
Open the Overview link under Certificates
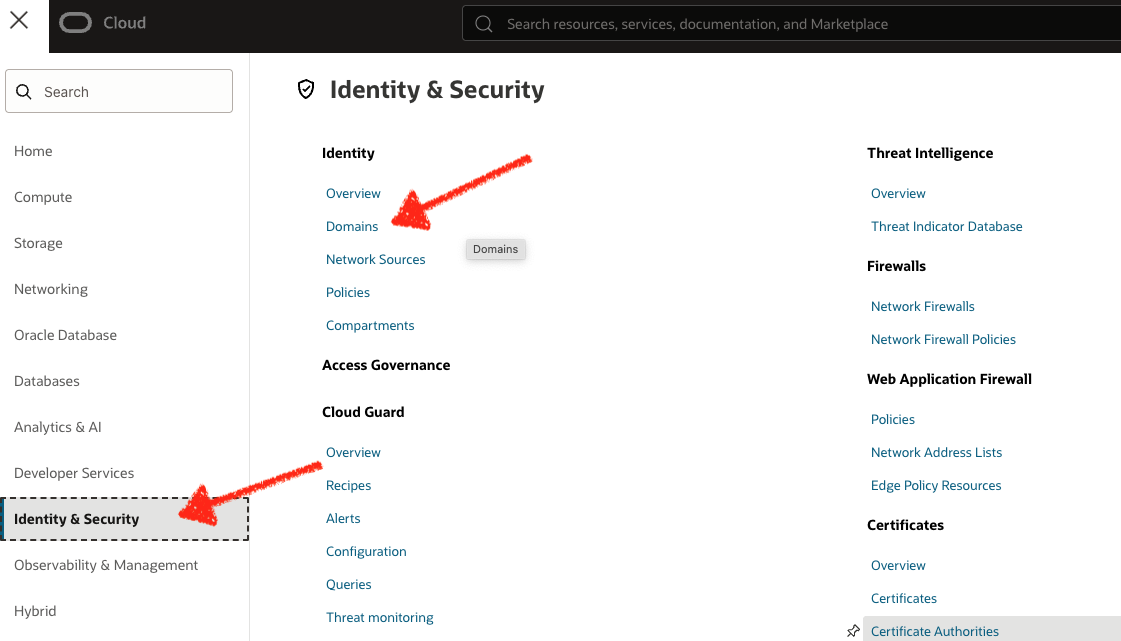pyautogui.click(x=898, y=565)
